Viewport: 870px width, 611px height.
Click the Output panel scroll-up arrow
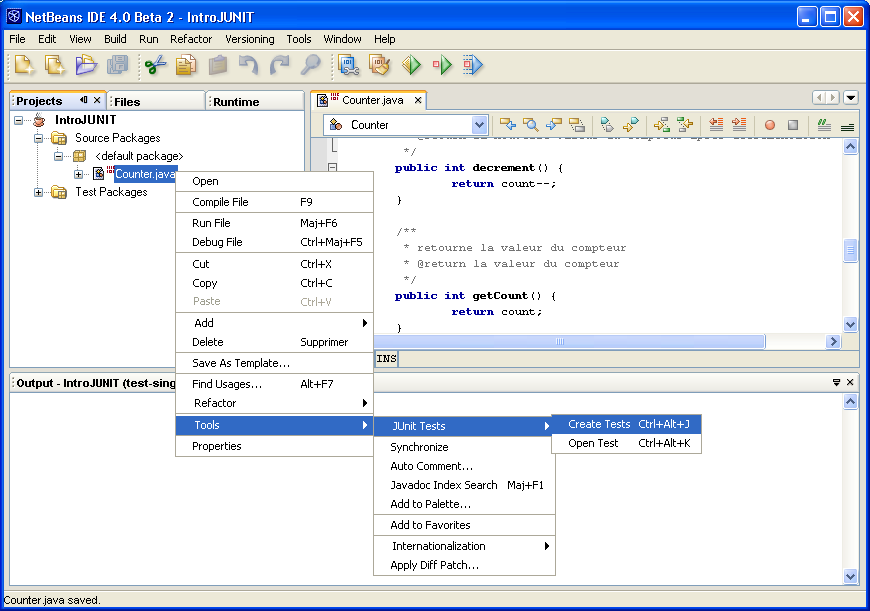tap(850, 402)
